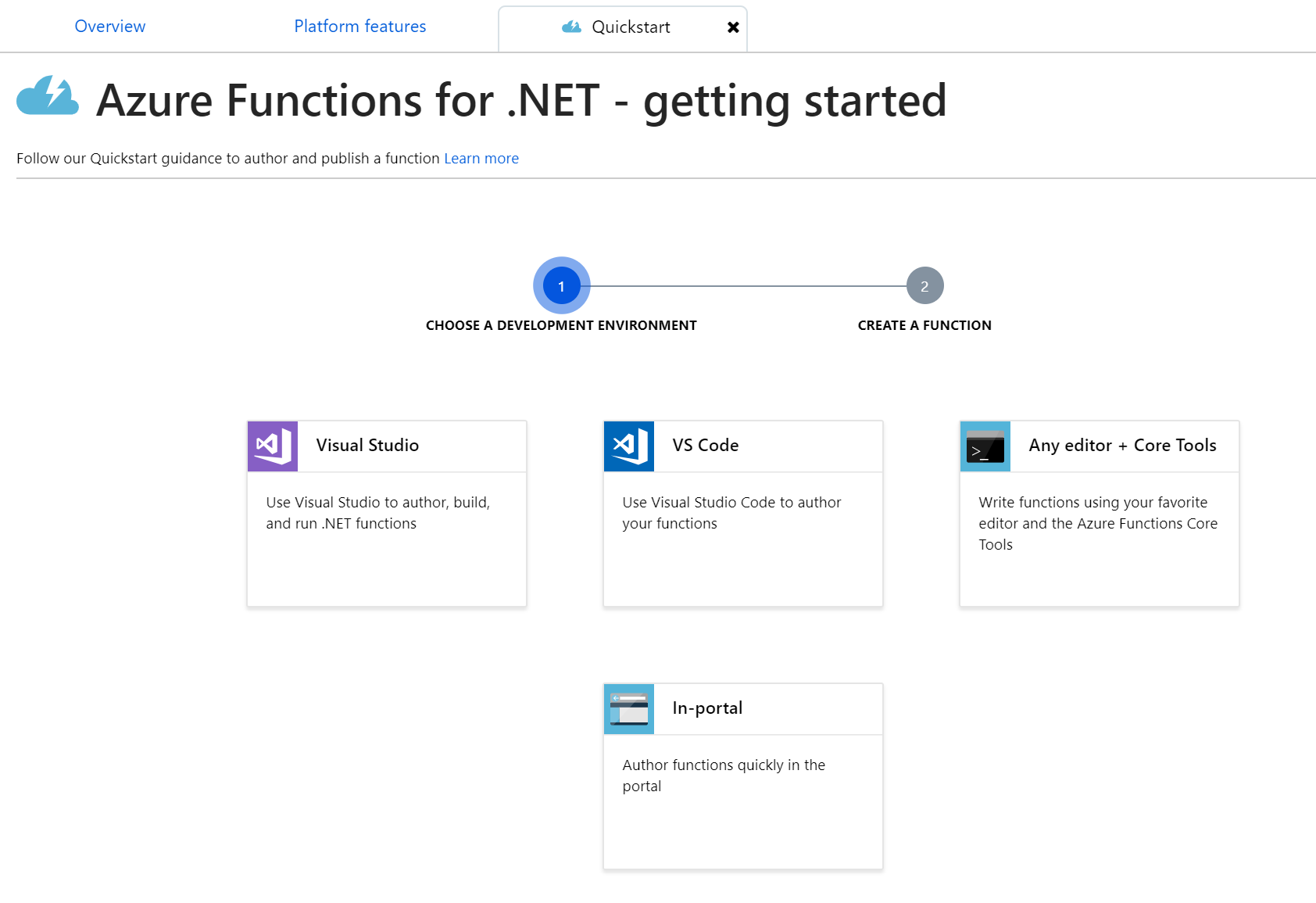Select step 1 circle in the wizard
Screen dimensions: 1316x903
click(x=561, y=286)
